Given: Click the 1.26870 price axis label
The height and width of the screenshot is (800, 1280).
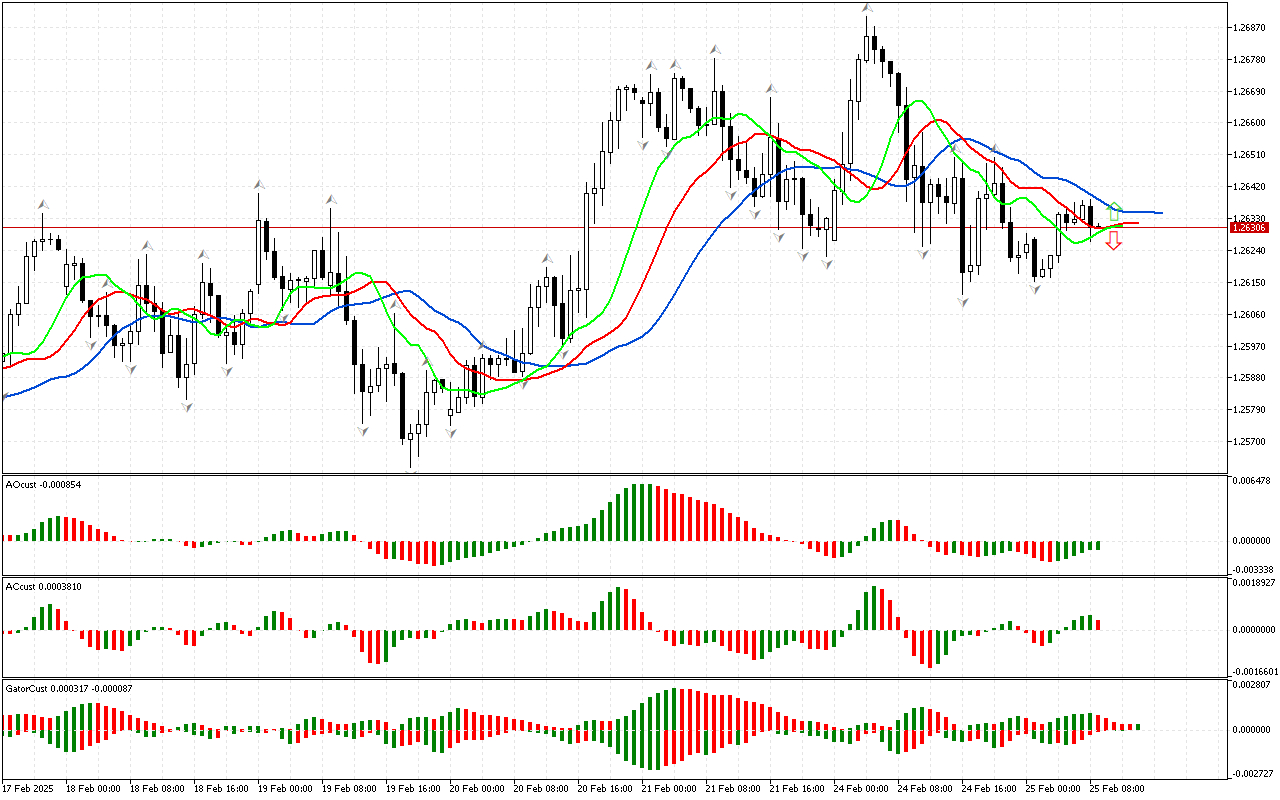Looking at the screenshot, I should [1251, 27].
